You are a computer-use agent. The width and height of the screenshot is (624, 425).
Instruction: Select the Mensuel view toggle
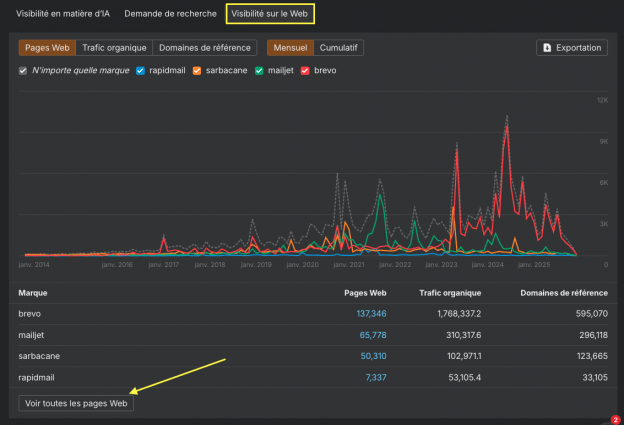pos(289,47)
